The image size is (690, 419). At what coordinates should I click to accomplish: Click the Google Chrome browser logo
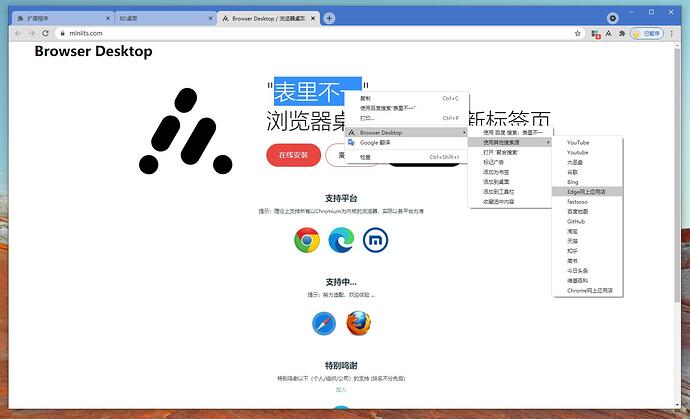307,240
